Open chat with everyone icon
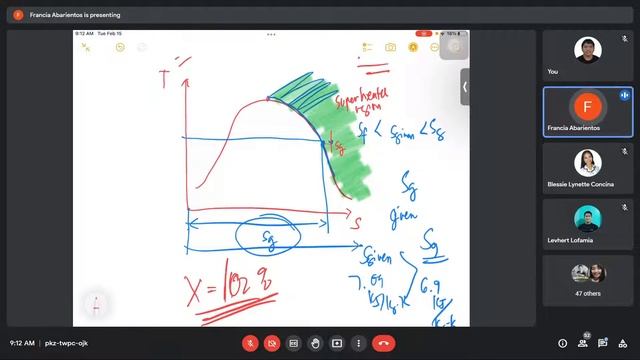 (602, 343)
